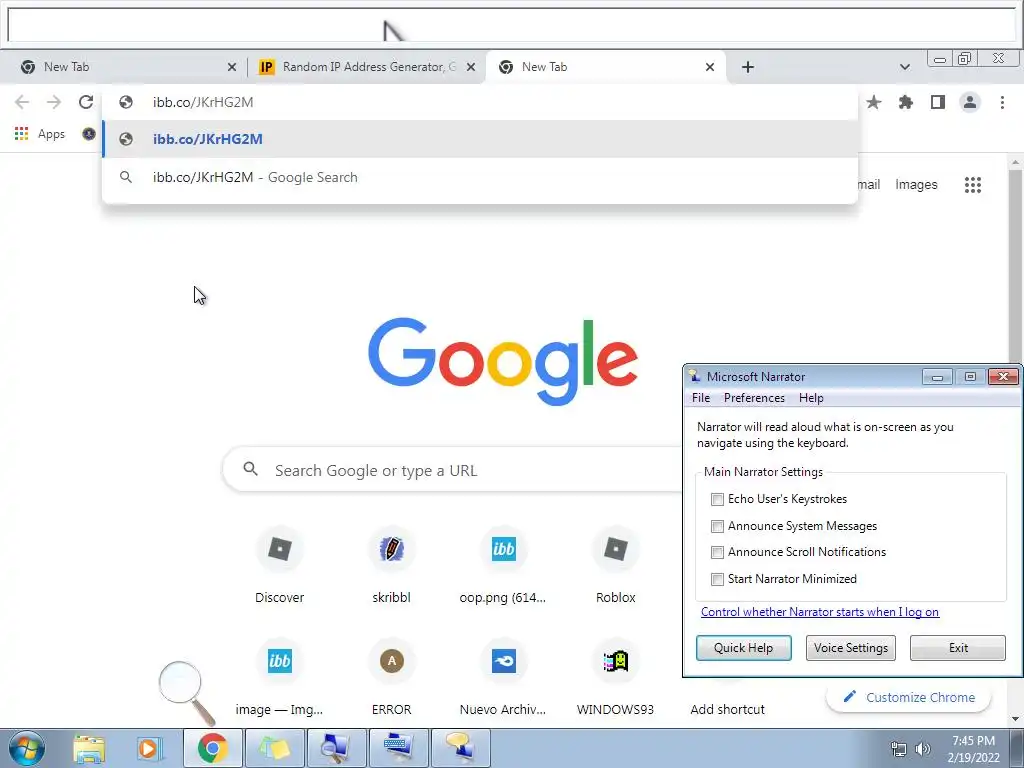Open the Extensions puzzle-piece icon
Viewport: 1024px width, 768px height.
[906, 102]
